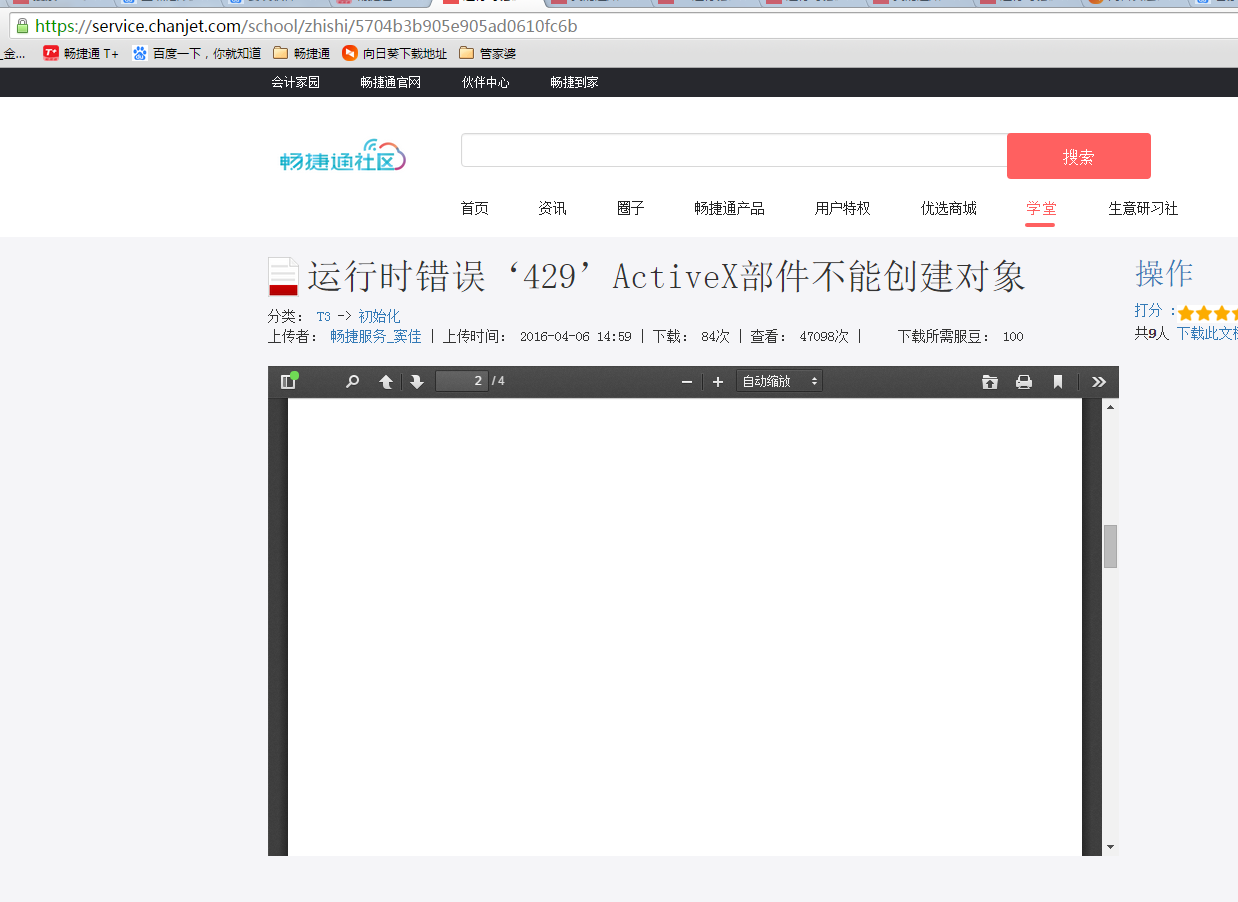Click the 初始化 category link
1238x902 pixels.
[x=379, y=316]
